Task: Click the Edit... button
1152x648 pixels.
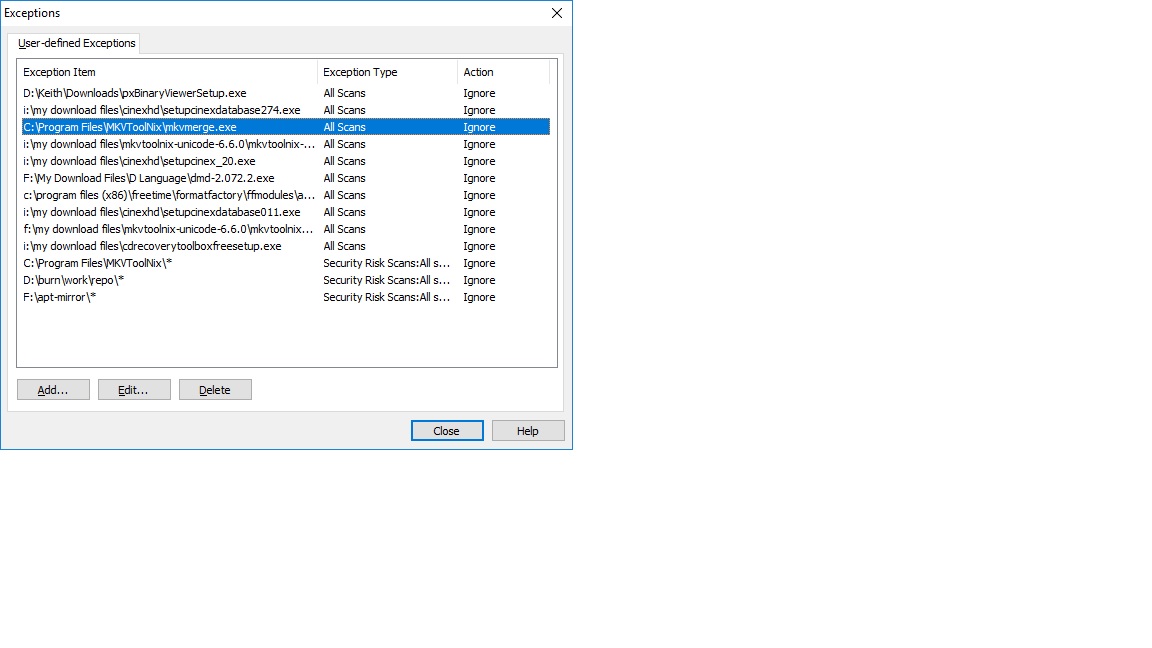Action: point(134,390)
